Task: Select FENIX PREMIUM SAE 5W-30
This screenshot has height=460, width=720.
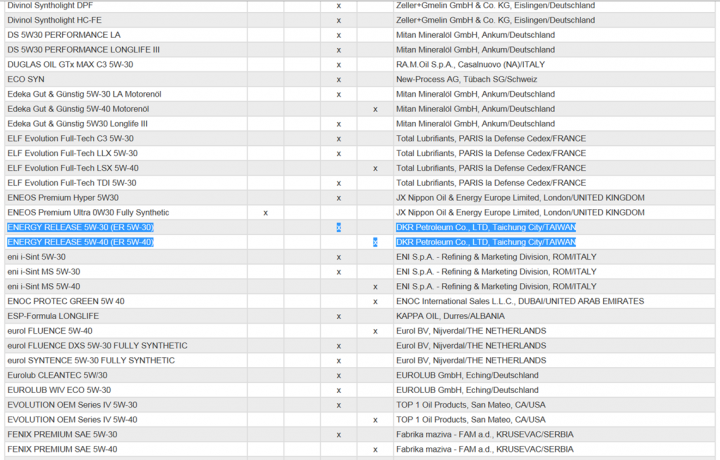Action: [x=62, y=434]
